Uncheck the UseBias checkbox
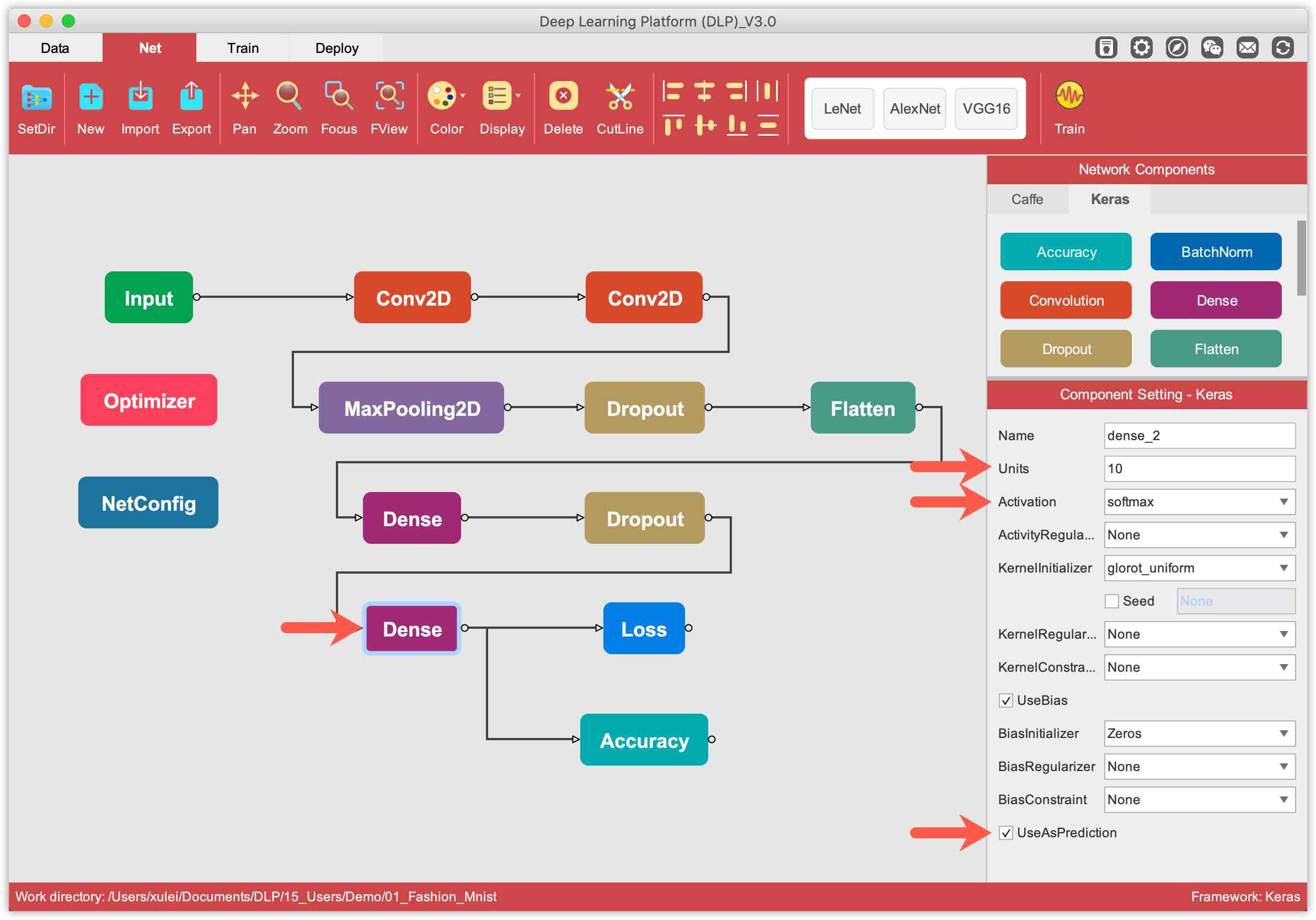Image resolution: width=1316 pixels, height=920 pixels. [x=1005, y=700]
